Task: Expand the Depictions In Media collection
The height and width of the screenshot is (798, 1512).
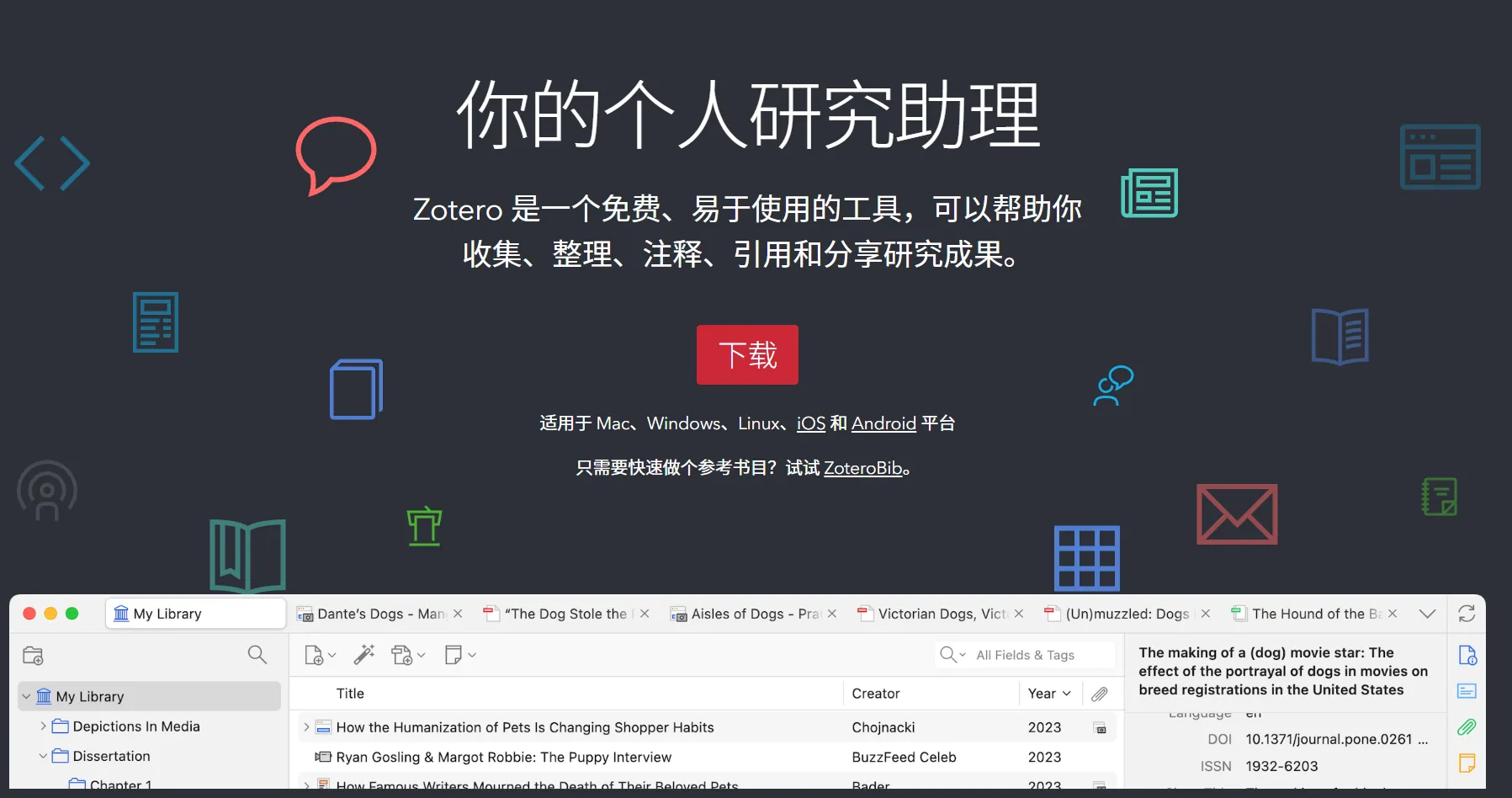Action: (x=43, y=726)
